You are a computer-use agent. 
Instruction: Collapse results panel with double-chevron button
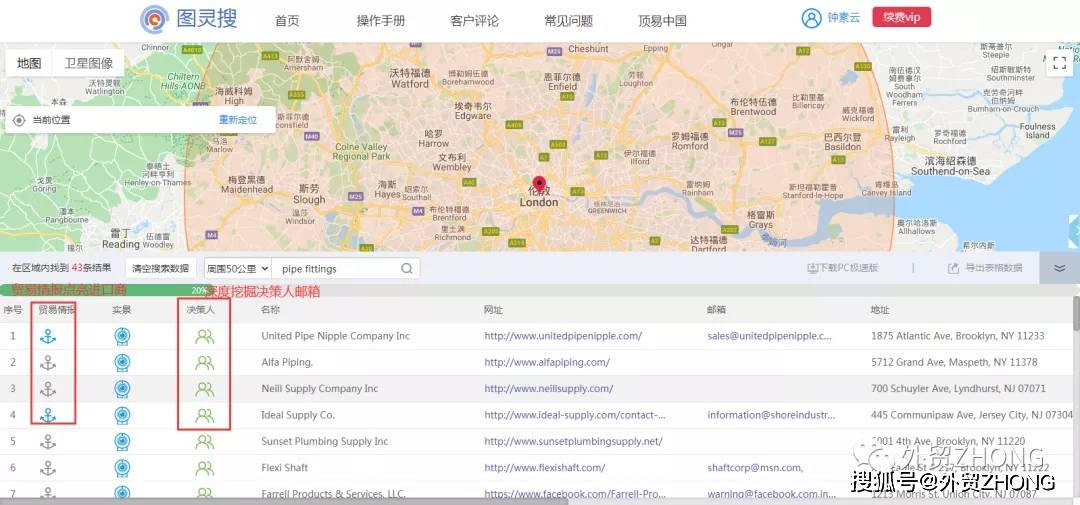click(x=1059, y=268)
